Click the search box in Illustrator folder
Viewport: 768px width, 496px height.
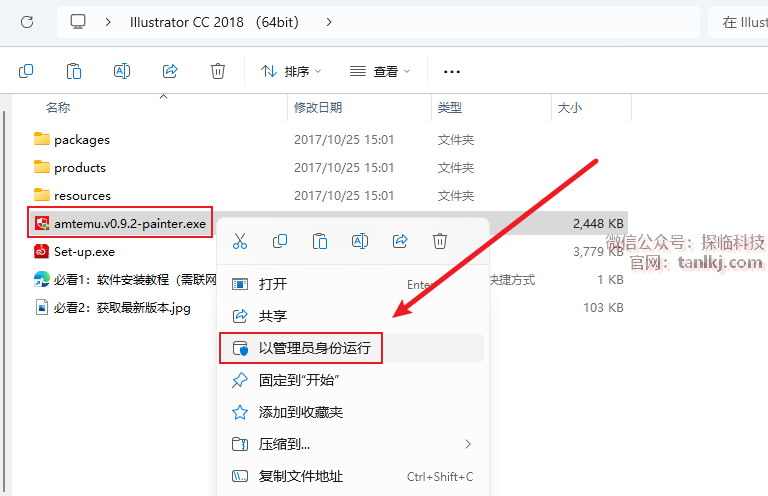coord(738,22)
